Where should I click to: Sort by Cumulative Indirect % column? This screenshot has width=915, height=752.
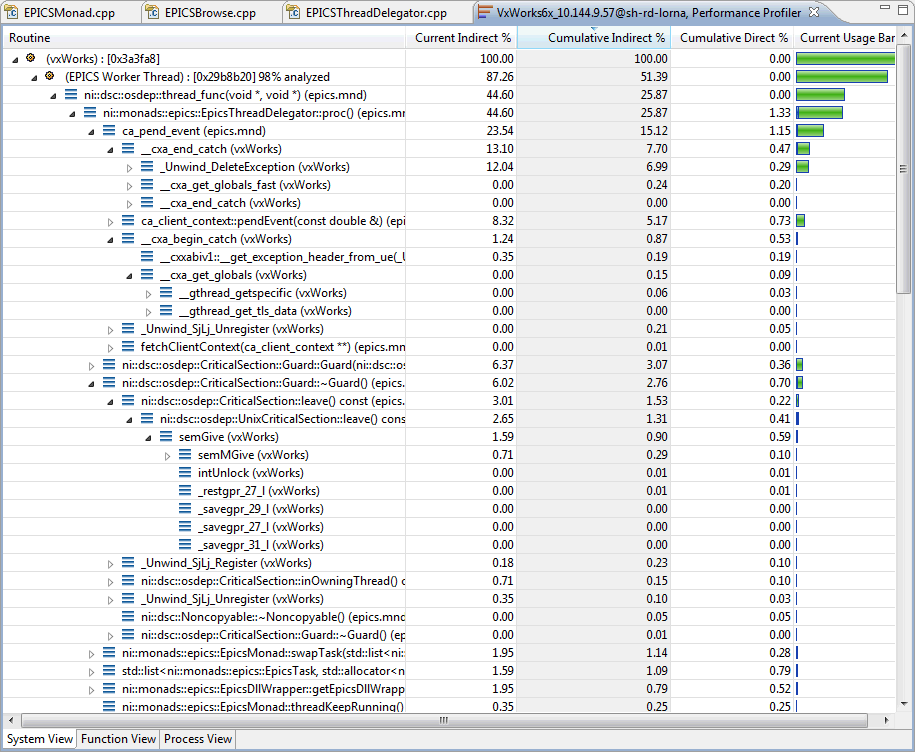tap(593, 38)
